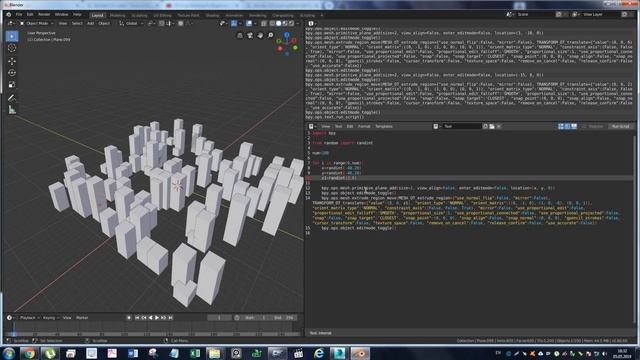This screenshot has height=360, width=640.
Task: Open the Playback dropdown in timeline
Action: point(29,318)
